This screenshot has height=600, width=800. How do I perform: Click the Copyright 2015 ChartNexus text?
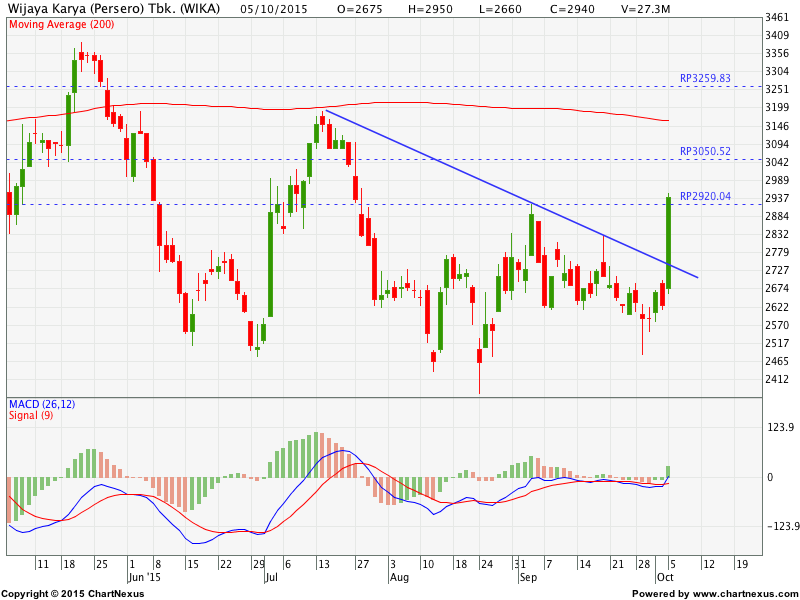pyautogui.click(x=72, y=593)
